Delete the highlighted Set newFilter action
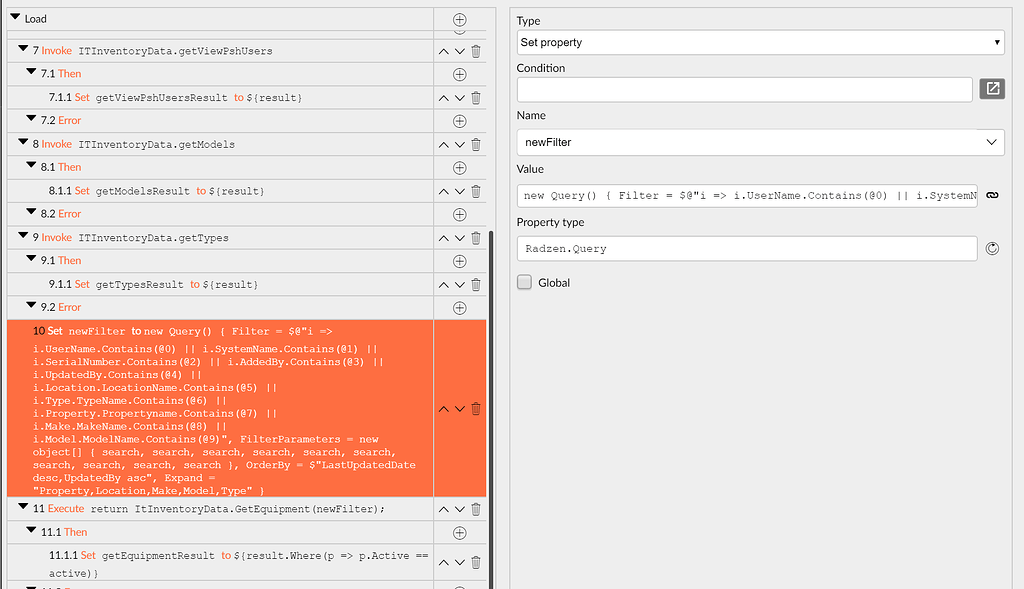The width and height of the screenshot is (1024, 589). 476,408
